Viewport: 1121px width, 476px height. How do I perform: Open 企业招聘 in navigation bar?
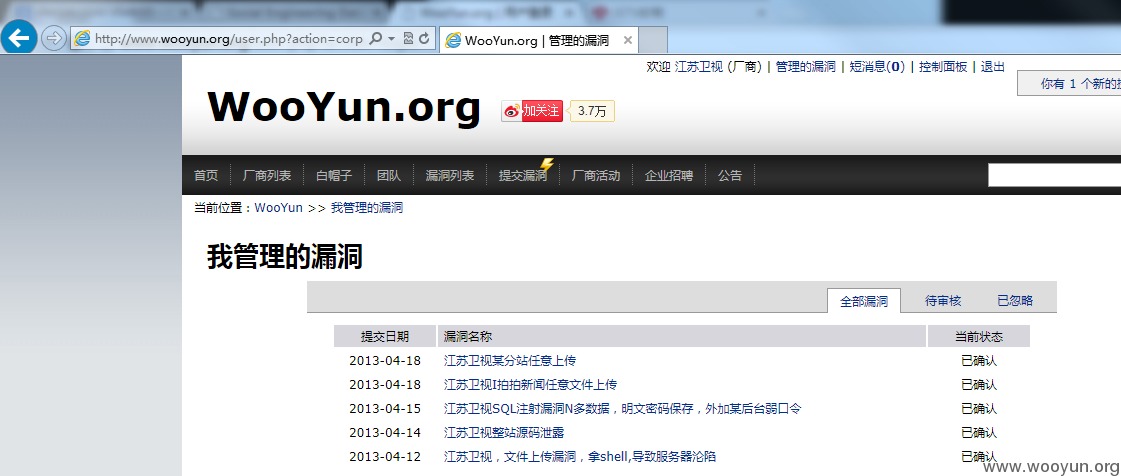tap(668, 175)
